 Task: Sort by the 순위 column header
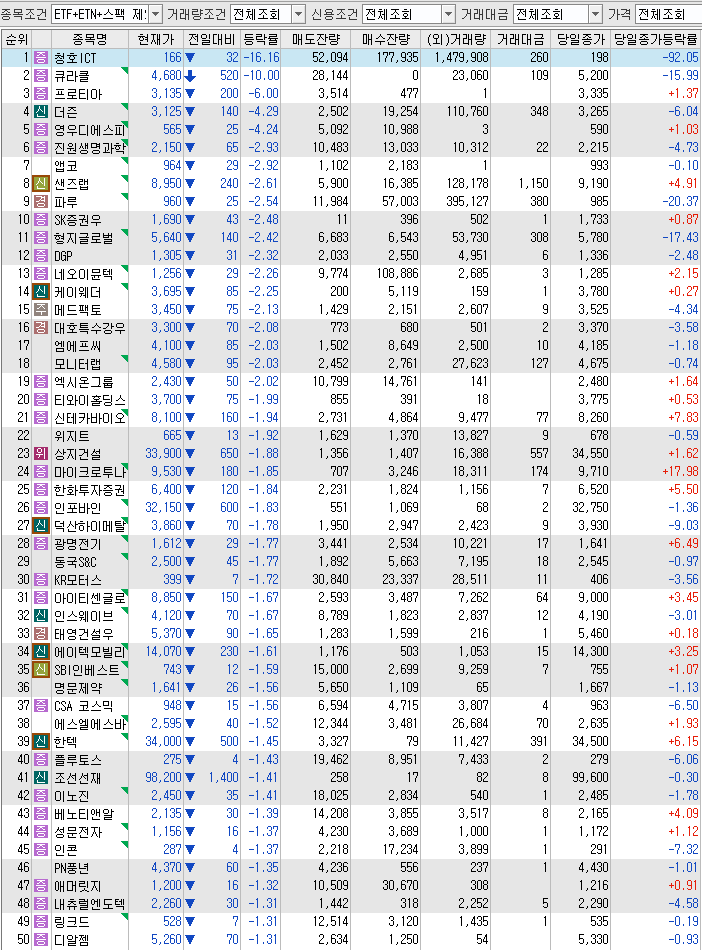[16, 39]
